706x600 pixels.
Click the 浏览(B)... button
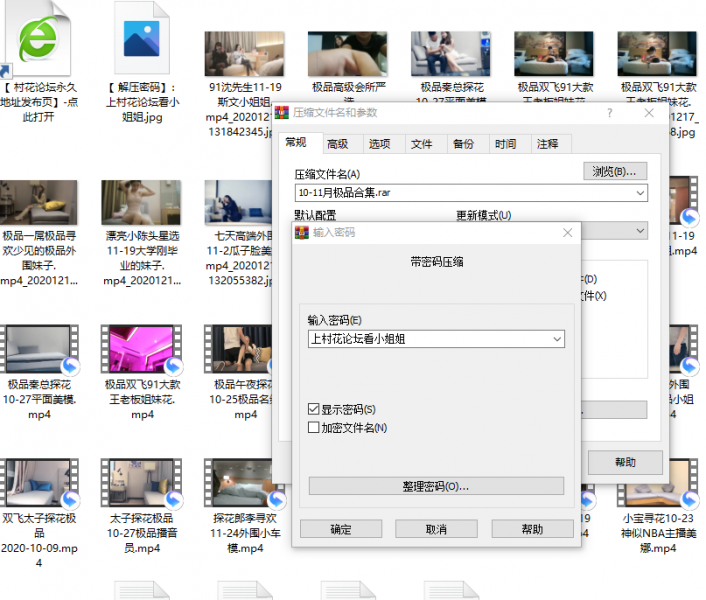(x=615, y=171)
